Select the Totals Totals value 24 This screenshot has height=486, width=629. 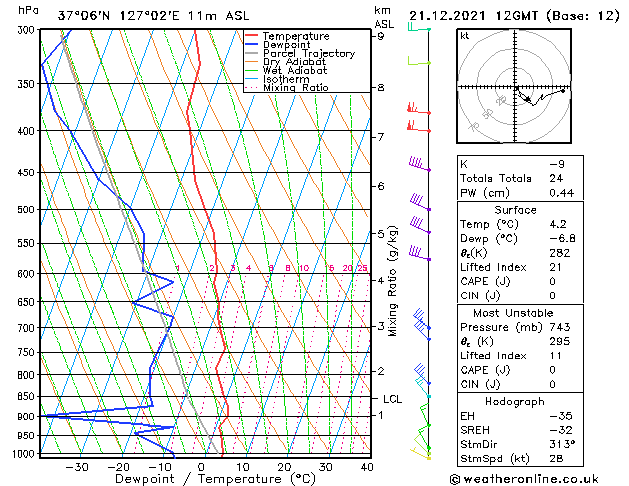(x=556, y=178)
